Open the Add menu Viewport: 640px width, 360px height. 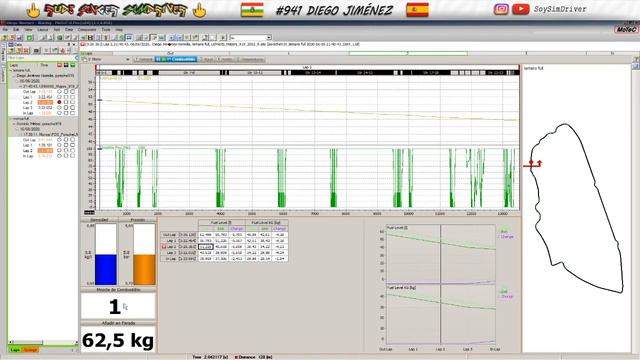tap(57, 30)
